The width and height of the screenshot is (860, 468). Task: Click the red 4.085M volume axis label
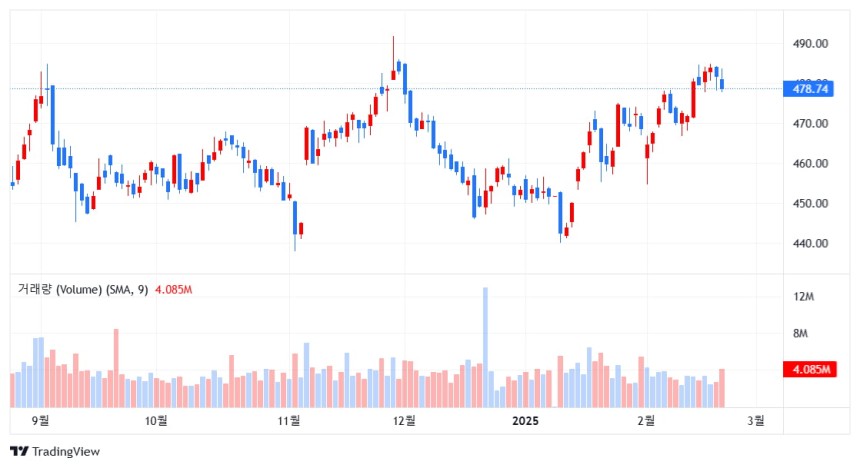click(x=810, y=369)
